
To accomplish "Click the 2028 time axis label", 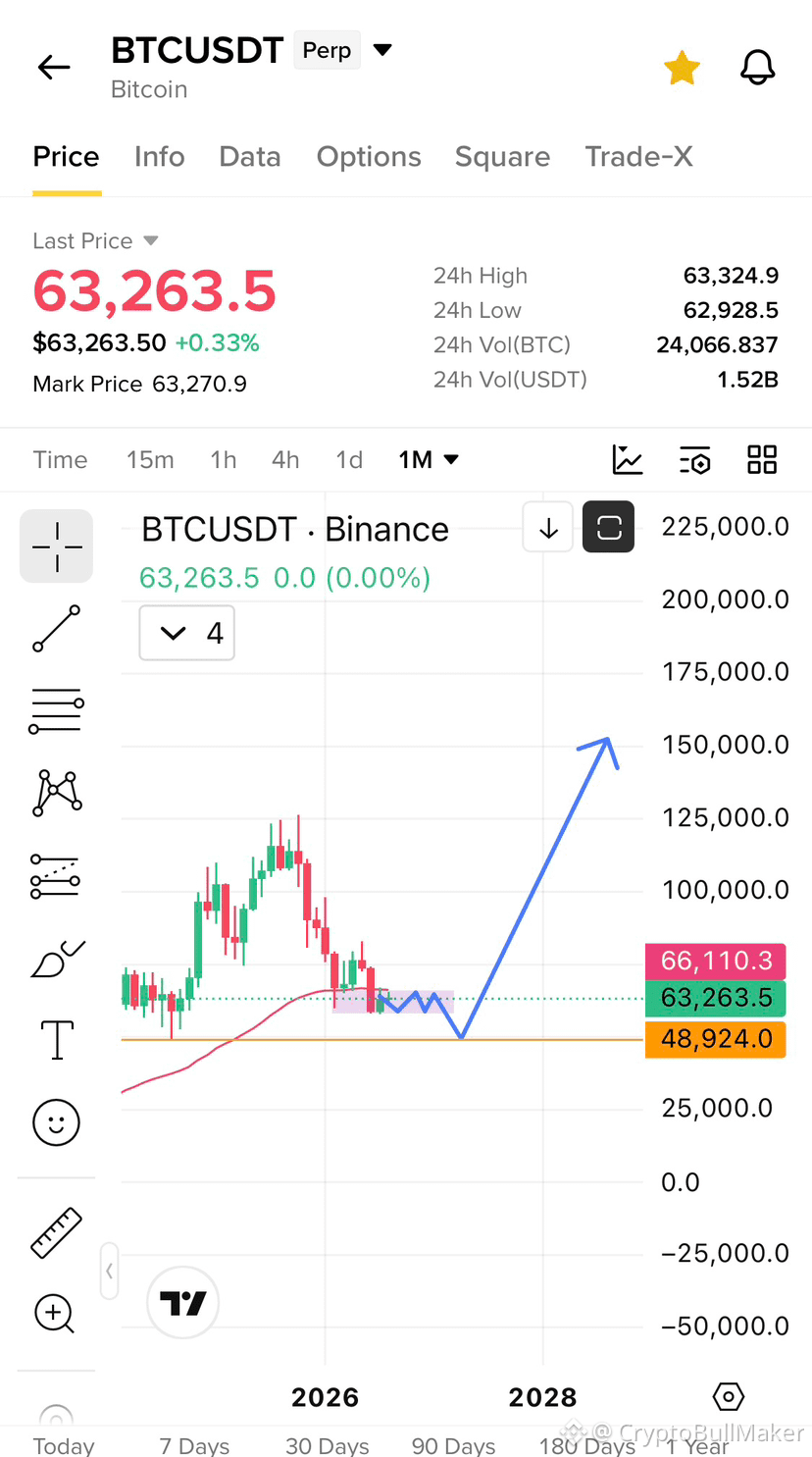I will tap(542, 1397).
